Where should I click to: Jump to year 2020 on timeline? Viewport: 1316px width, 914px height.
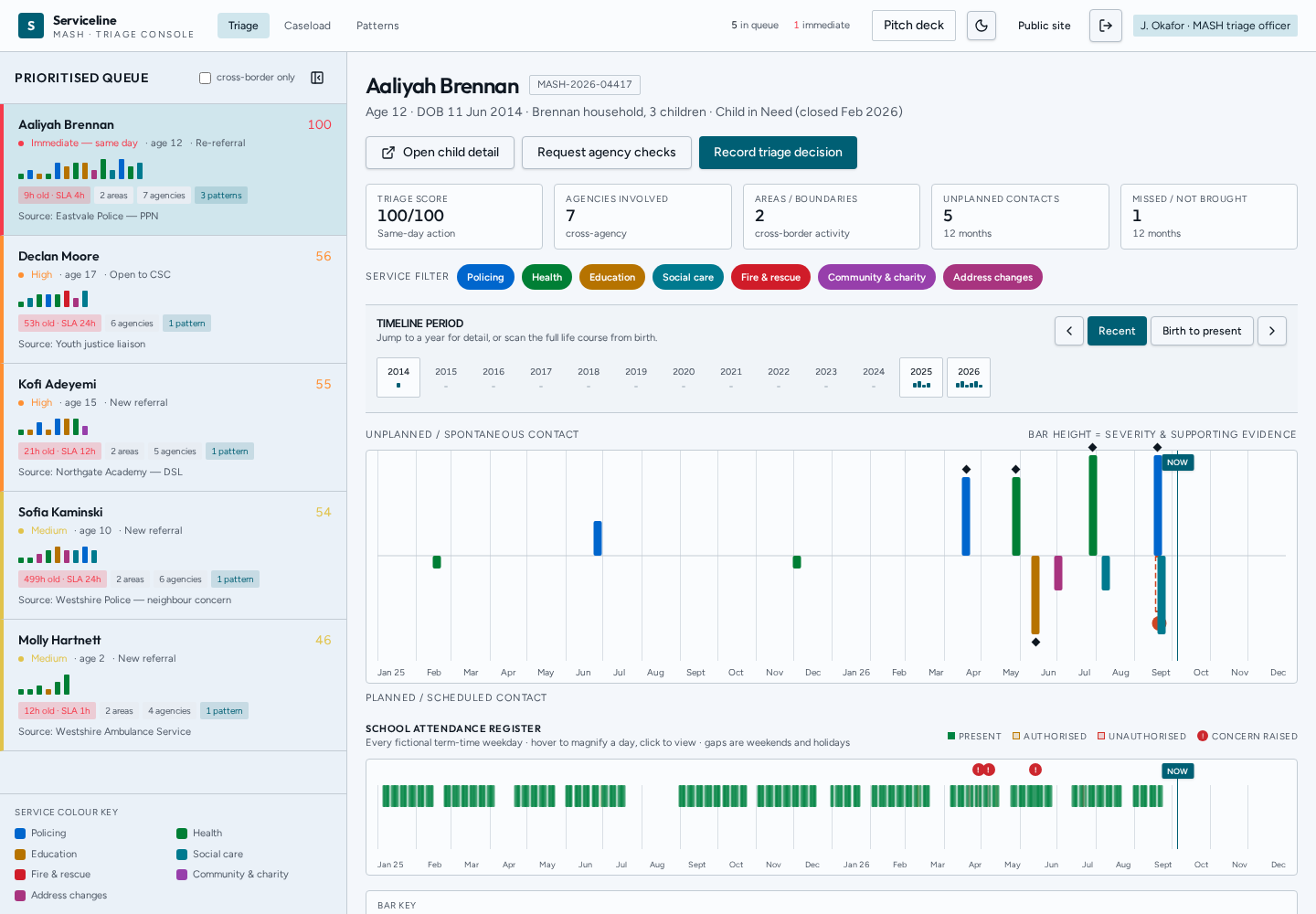684,377
